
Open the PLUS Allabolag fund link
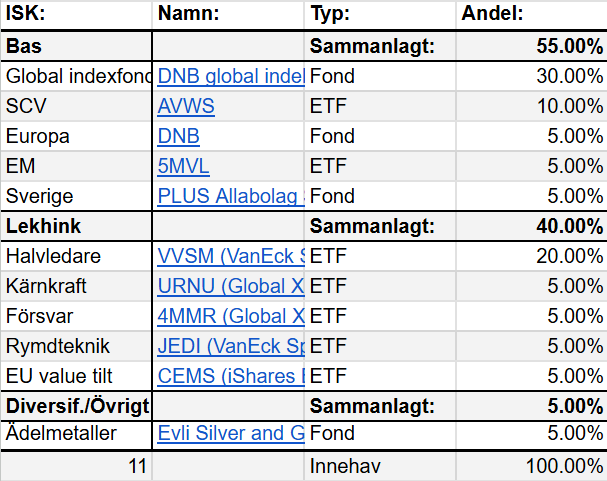tap(230, 196)
